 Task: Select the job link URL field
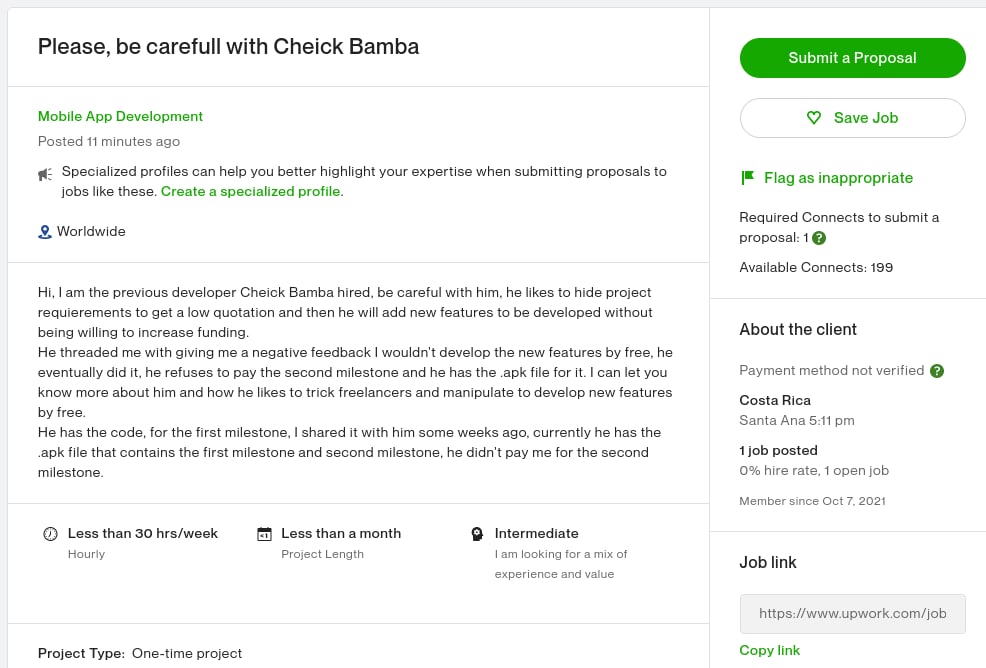[x=852, y=614]
